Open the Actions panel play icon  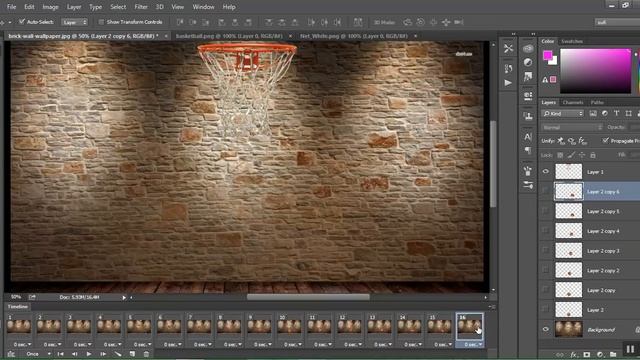click(508, 83)
